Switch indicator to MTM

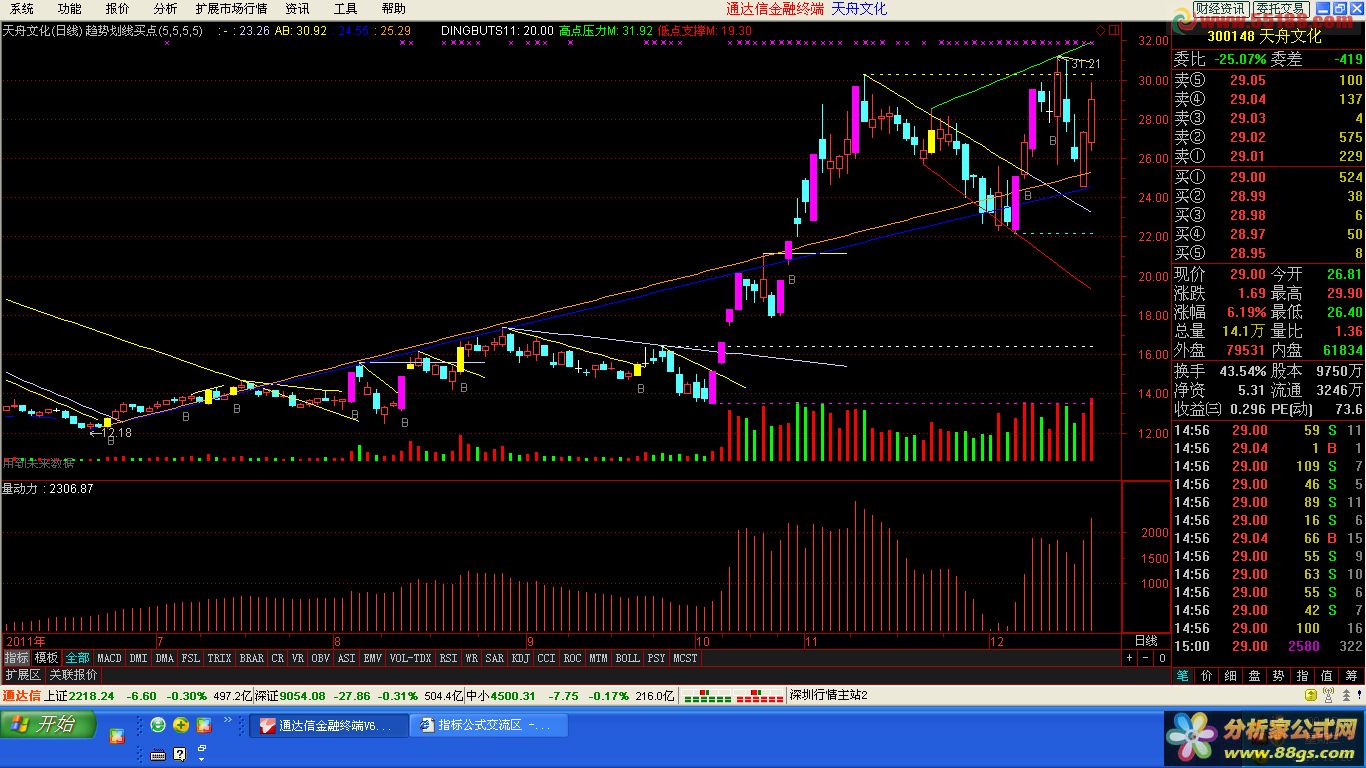pyautogui.click(x=599, y=658)
